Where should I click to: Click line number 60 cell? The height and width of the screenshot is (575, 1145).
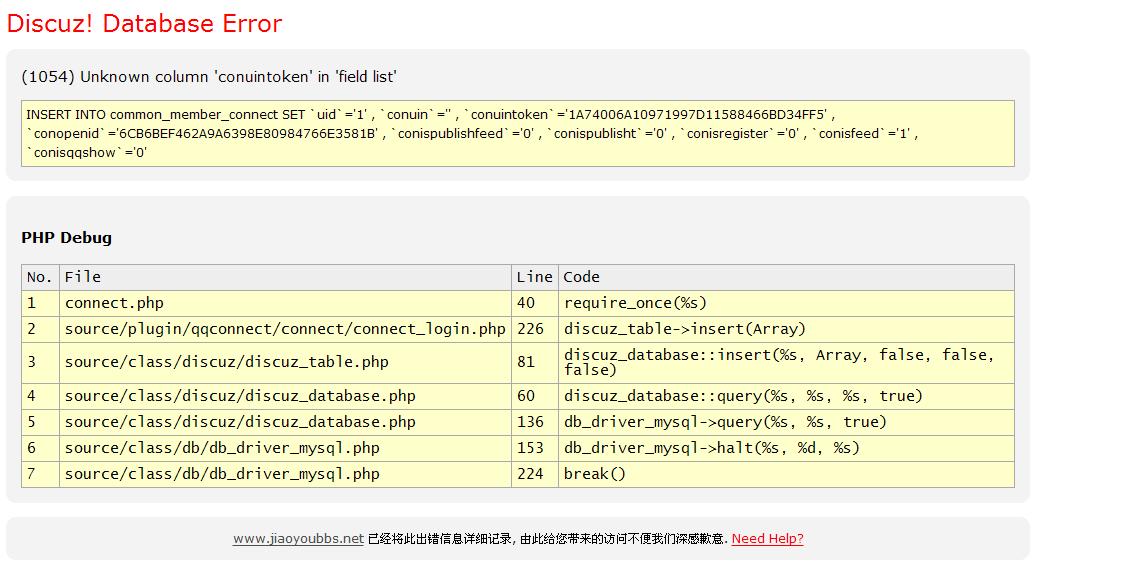535,397
